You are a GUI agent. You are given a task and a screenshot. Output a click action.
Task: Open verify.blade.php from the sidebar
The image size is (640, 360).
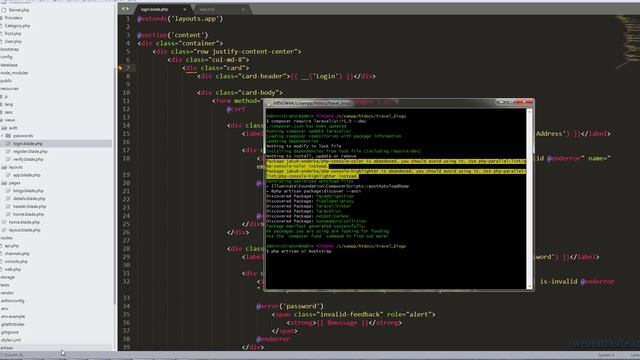coord(28,159)
